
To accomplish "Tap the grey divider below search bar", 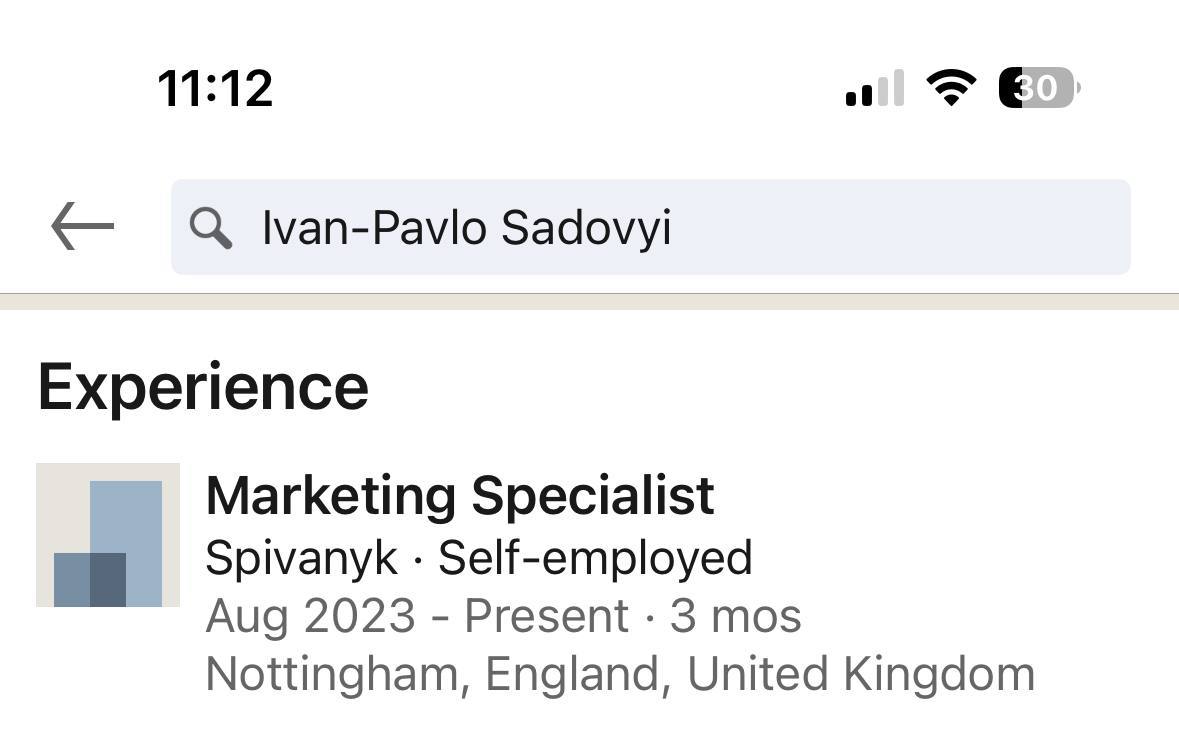I will pyautogui.click(x=589, y=301).
